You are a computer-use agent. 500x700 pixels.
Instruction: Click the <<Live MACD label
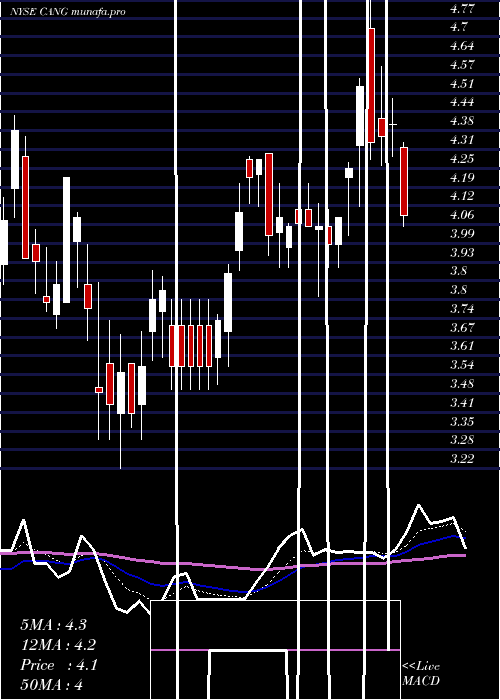click(421, 673)
